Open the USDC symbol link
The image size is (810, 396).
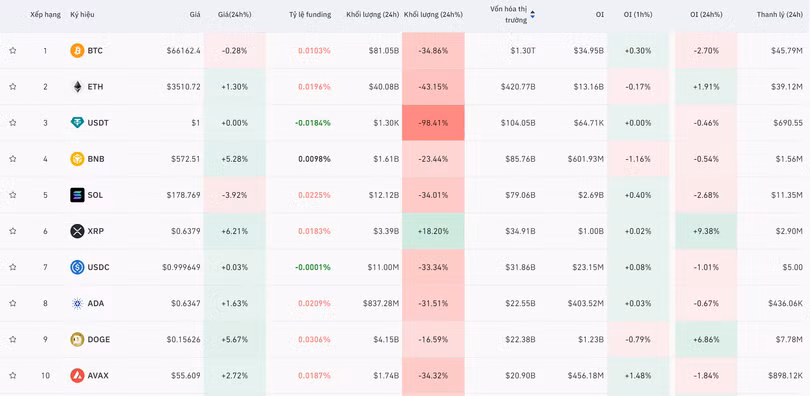[x=99, y=267]
